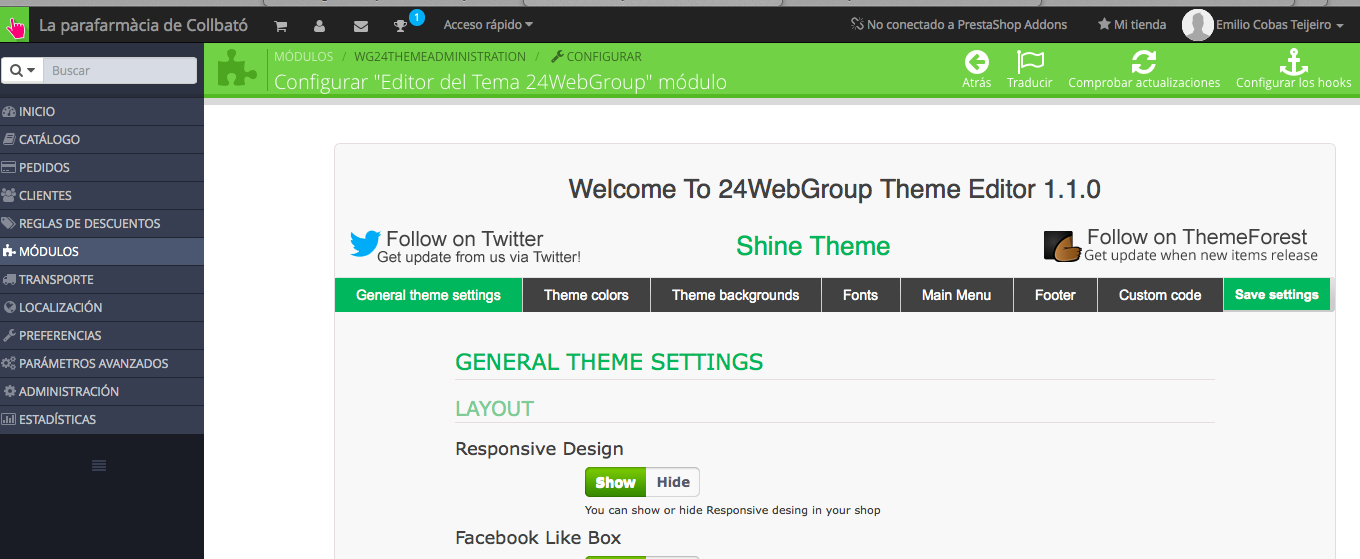Viewport: 1360px width, 559px height.
Task: Switch to Fonts tab
Action: click(860, 295)
